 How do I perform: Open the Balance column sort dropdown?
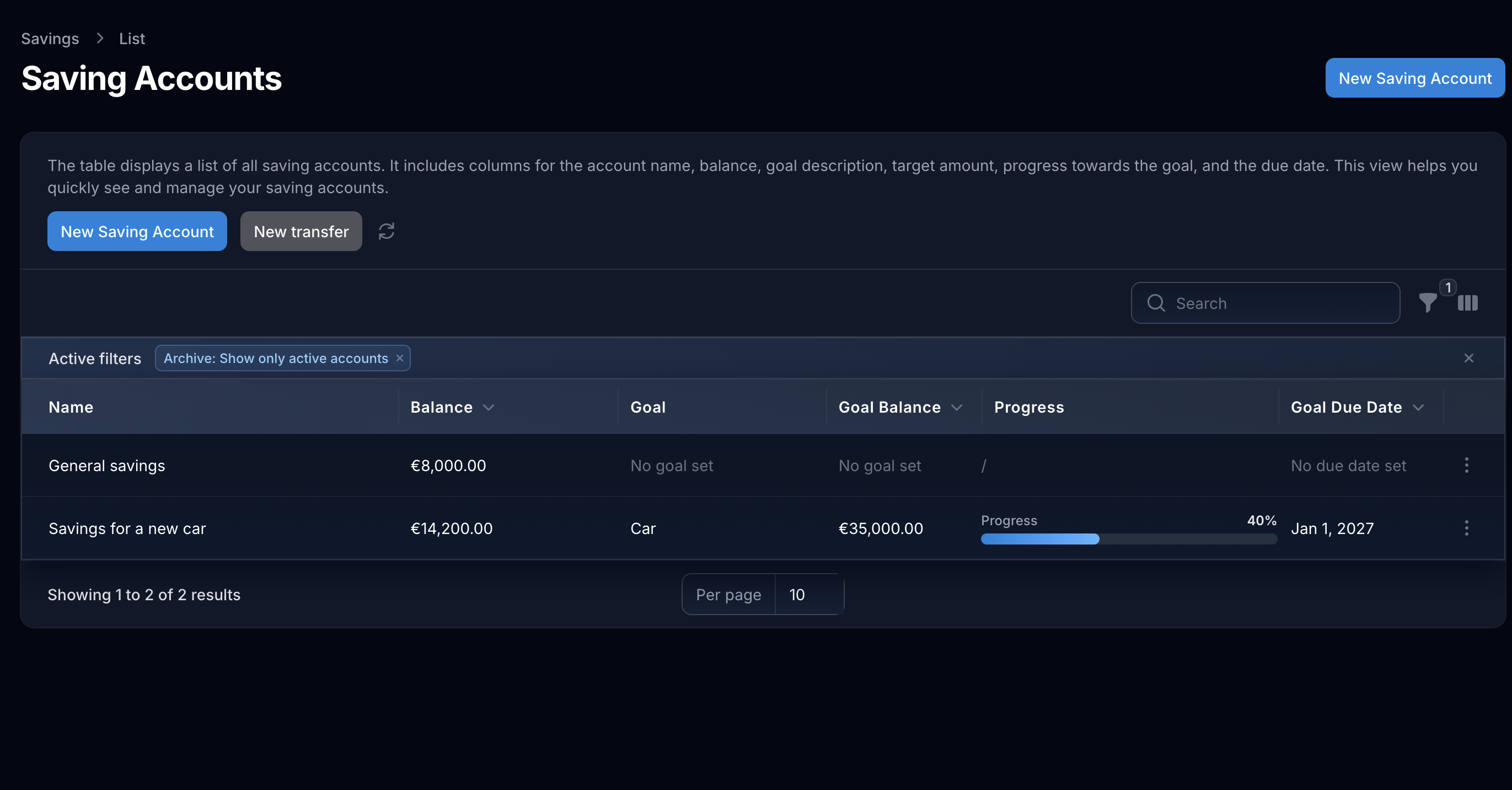pos(490,407)
